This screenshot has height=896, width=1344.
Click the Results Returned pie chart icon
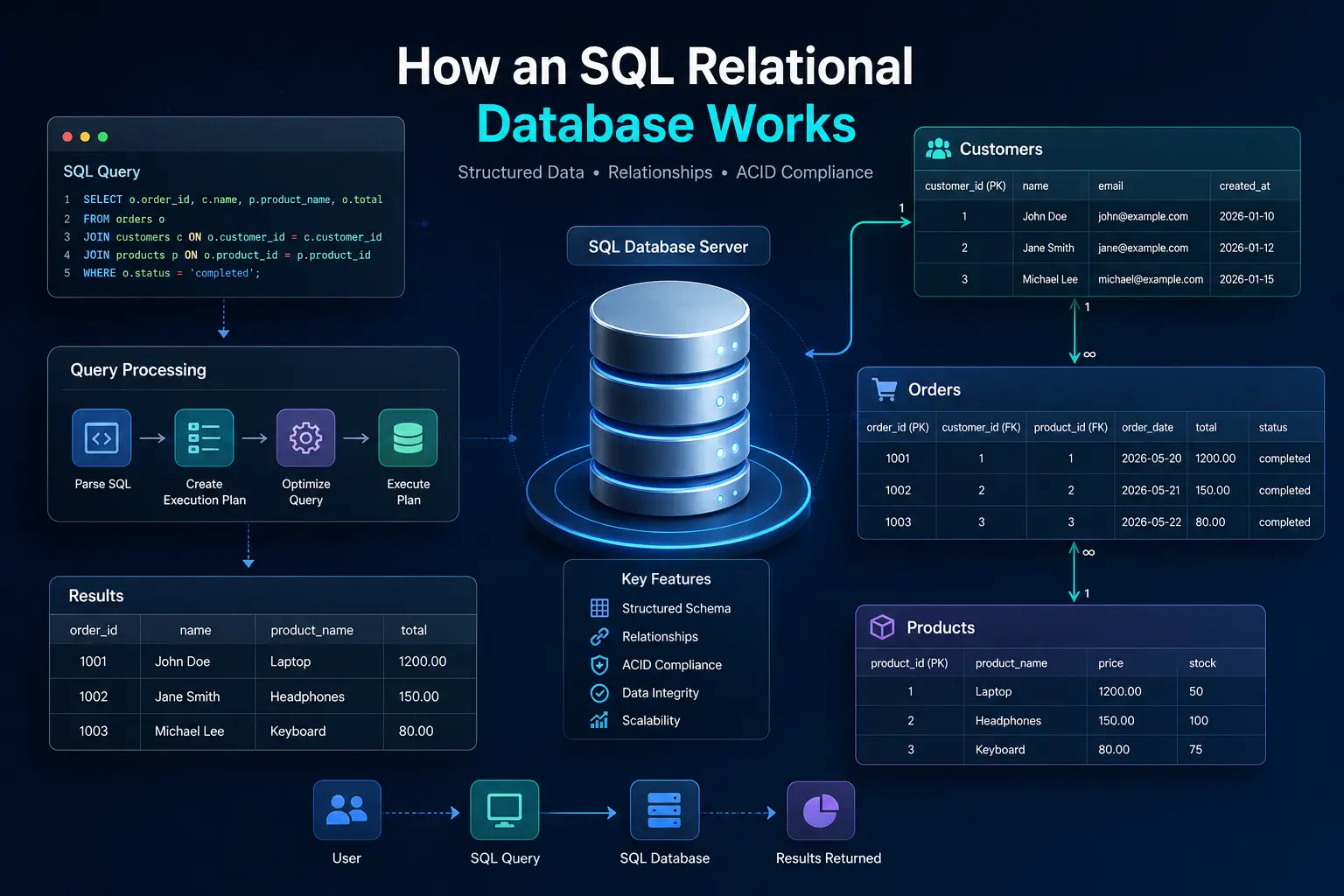point(821,811)
